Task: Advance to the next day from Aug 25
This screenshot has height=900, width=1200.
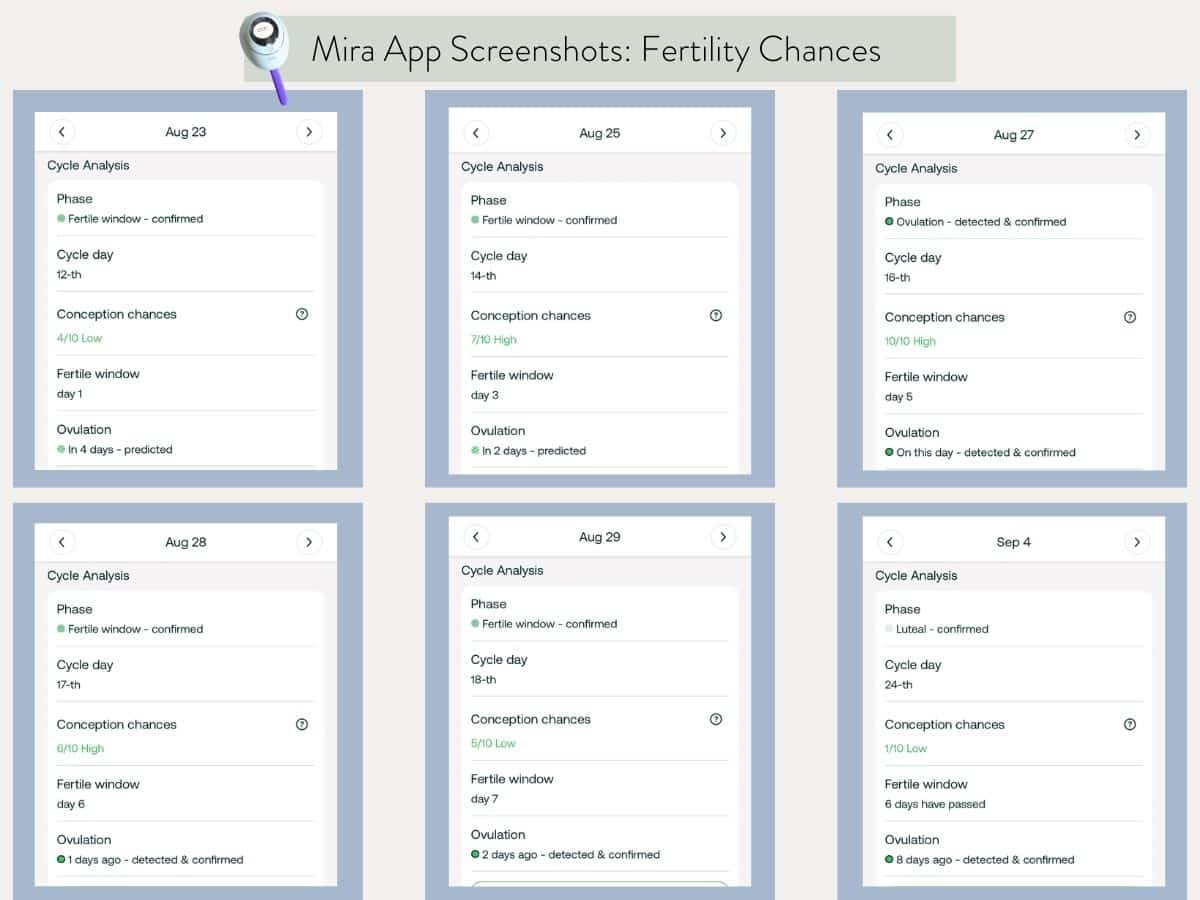Action: 723,132
